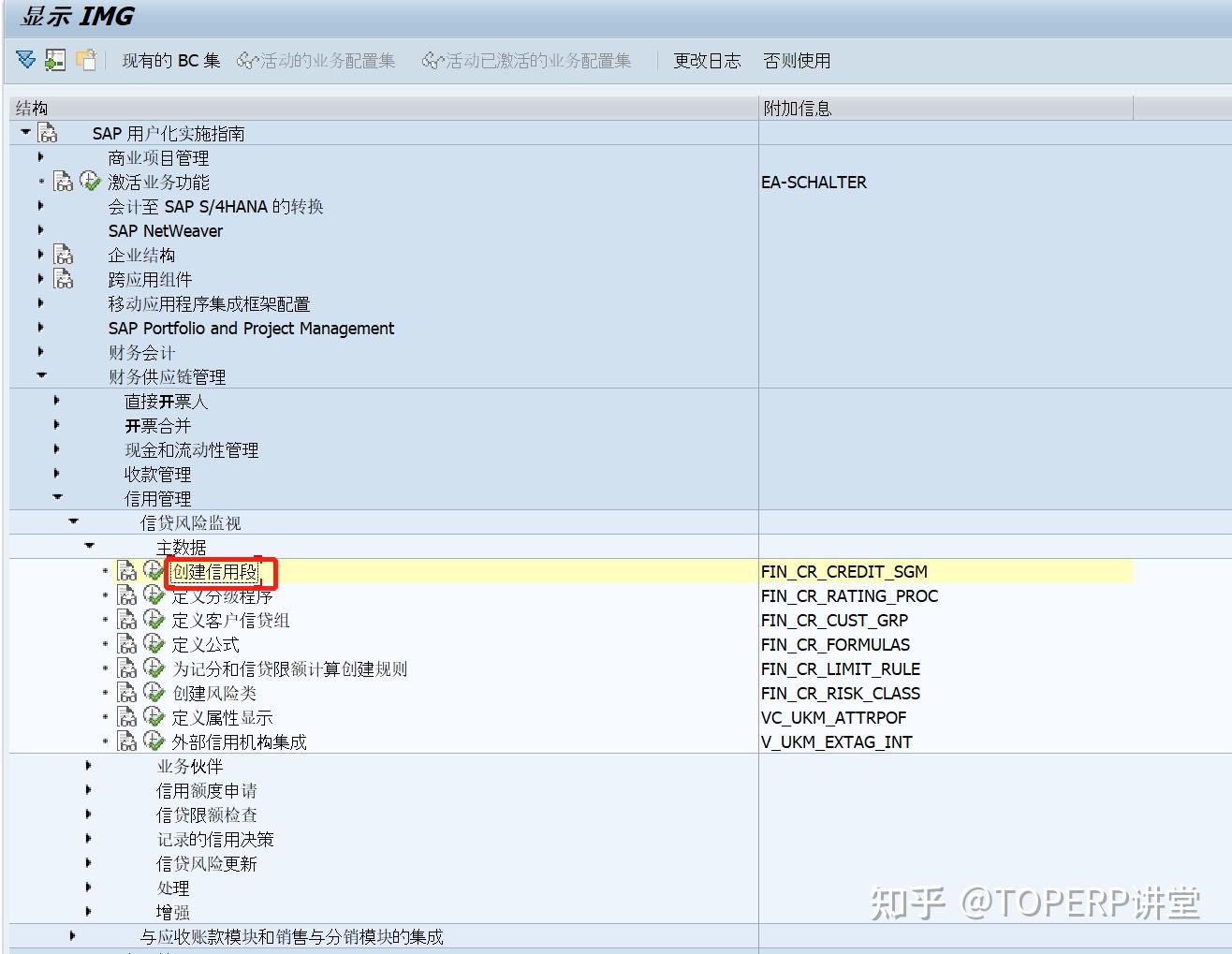Viewport: 1232px width, 954px height.
Task: Execute the 定义公式 activity icon
Action: tap(154, 644)
